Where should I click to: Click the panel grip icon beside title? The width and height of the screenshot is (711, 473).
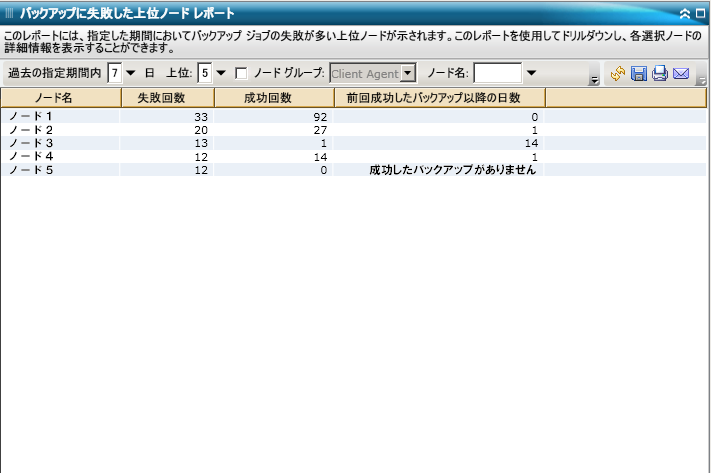point(10,13)
